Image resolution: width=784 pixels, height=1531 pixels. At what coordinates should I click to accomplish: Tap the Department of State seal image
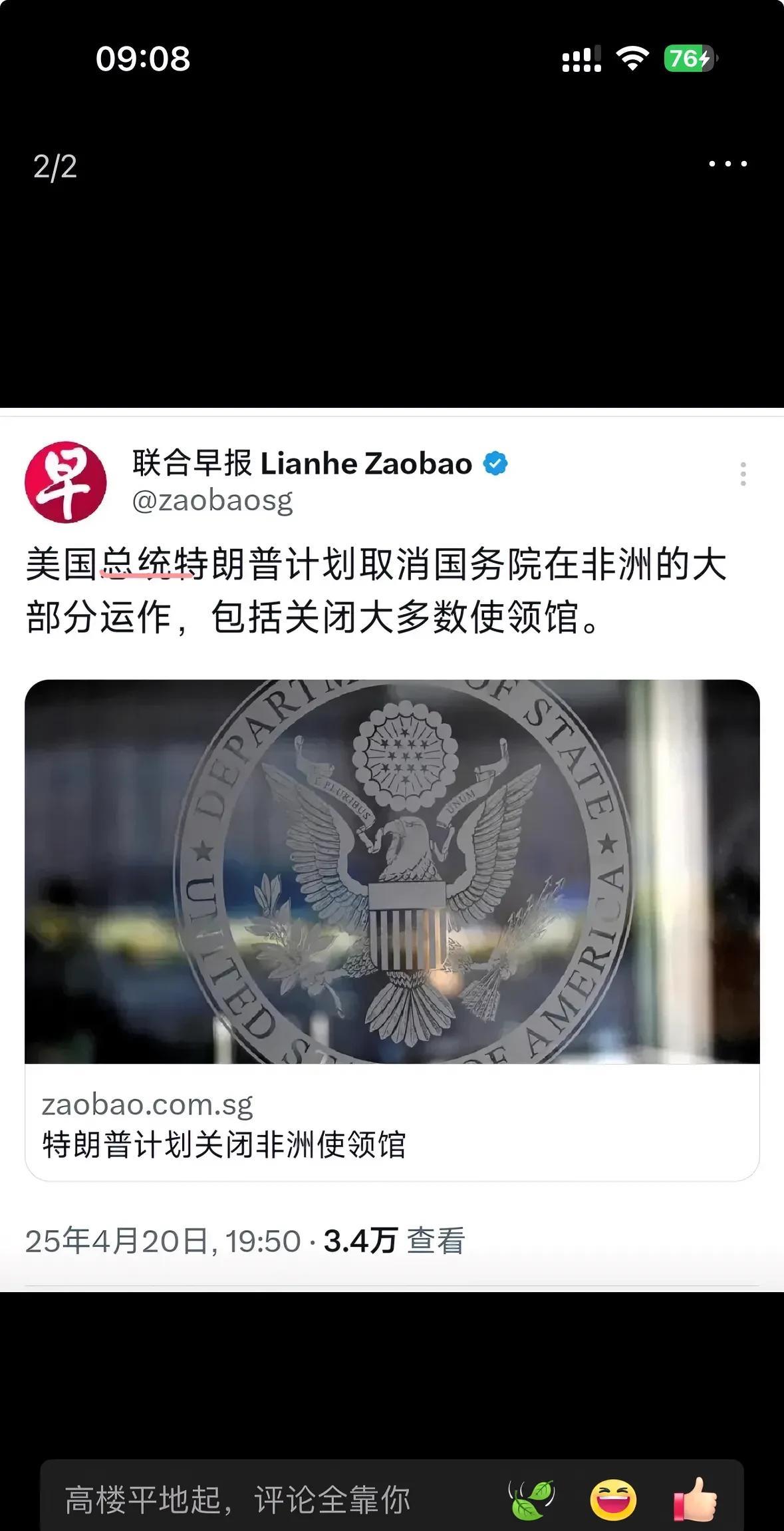pyautogui.click(x=392, y=871)
